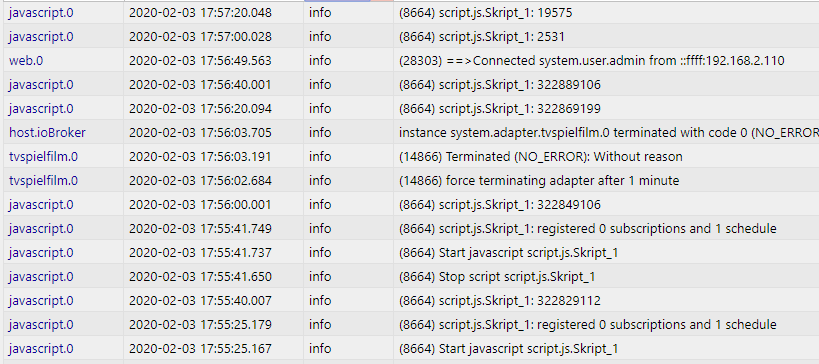The image size is (819, 364).
Task: Click the Connected system.user.admin message
Action: click(591, 61)
